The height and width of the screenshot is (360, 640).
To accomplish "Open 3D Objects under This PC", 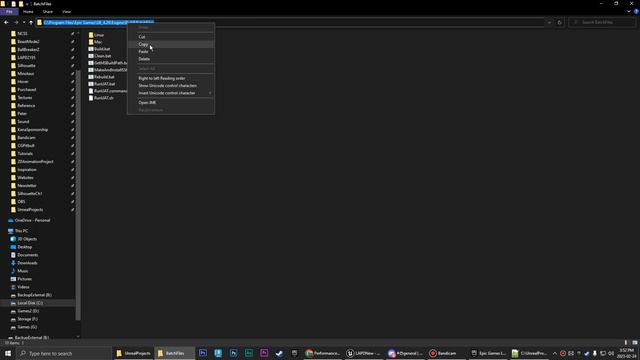I will pos(27,239).
